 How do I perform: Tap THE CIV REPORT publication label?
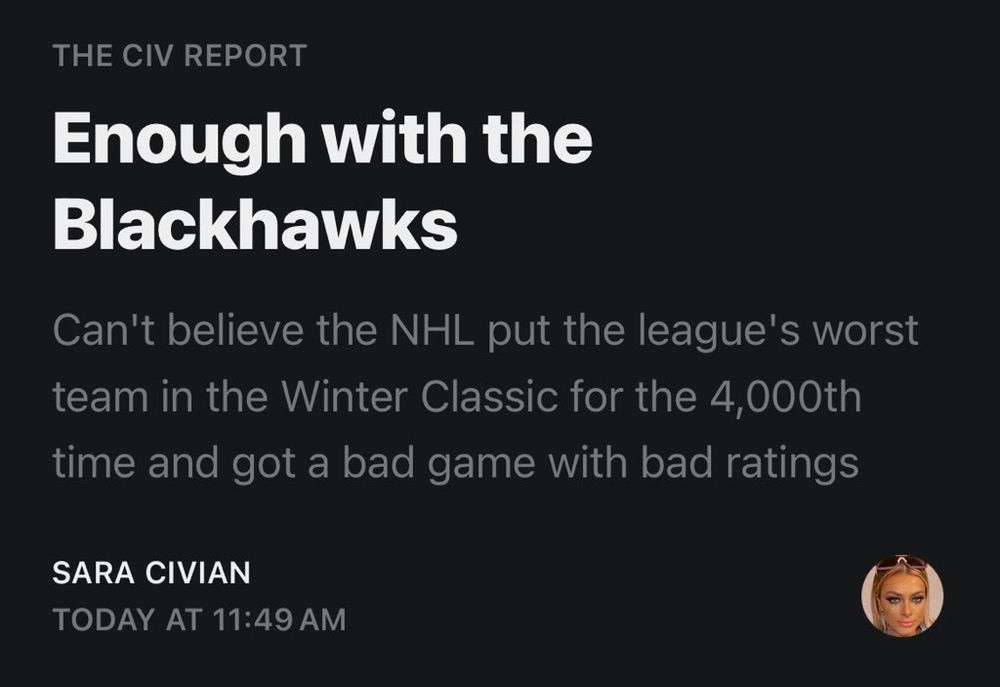[180, 55]
